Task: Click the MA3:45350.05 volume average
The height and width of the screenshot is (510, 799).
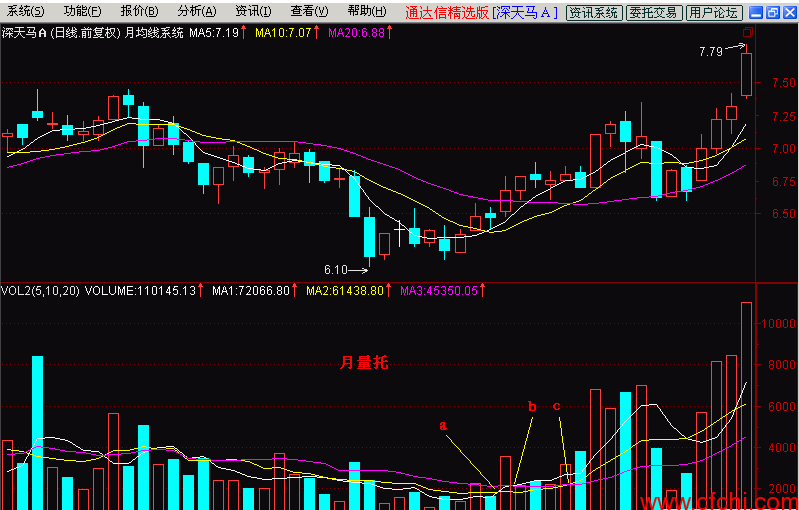Action: (439, 291)
